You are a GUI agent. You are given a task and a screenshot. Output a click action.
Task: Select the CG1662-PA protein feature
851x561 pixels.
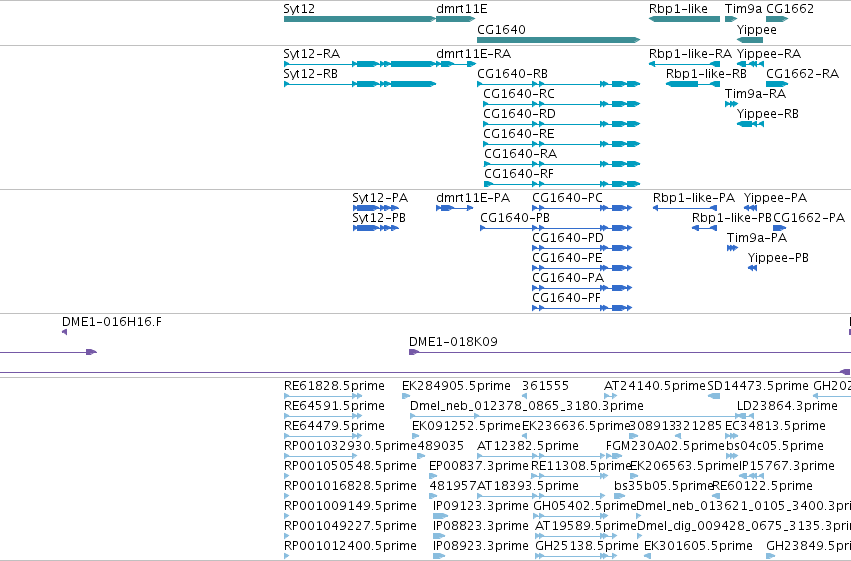click(779, 228)
